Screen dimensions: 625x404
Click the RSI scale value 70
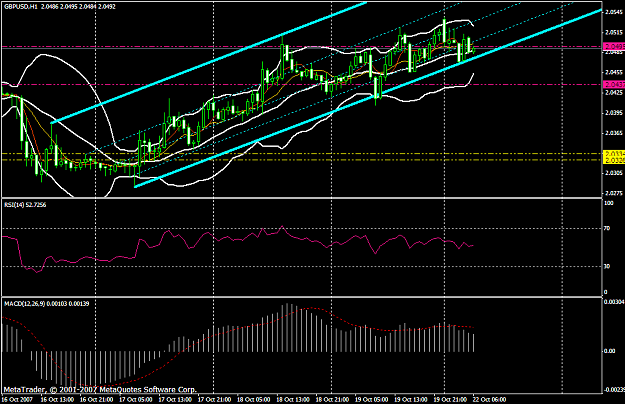[607, 228]
